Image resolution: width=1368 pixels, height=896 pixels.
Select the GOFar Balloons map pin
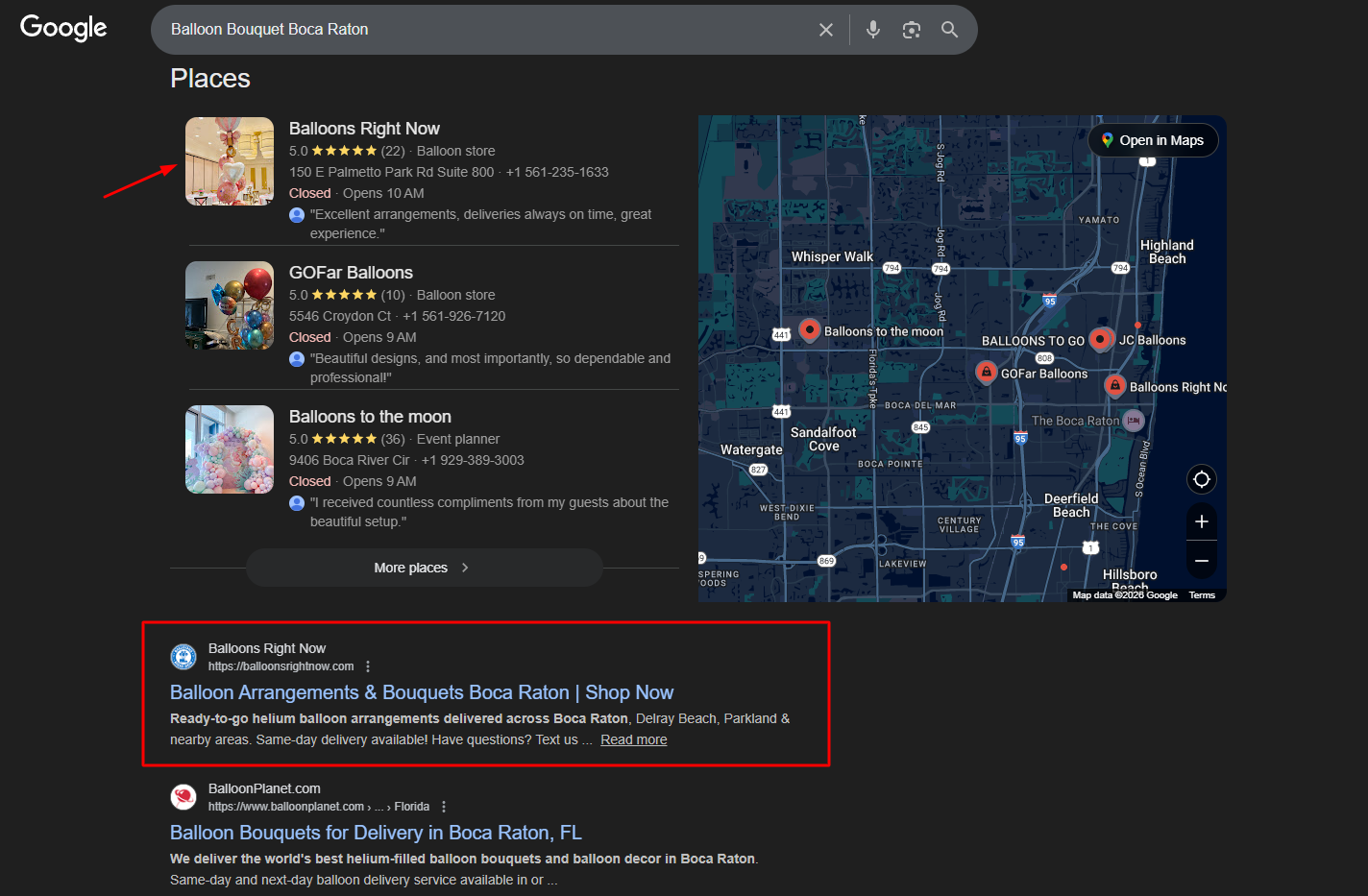986,372
